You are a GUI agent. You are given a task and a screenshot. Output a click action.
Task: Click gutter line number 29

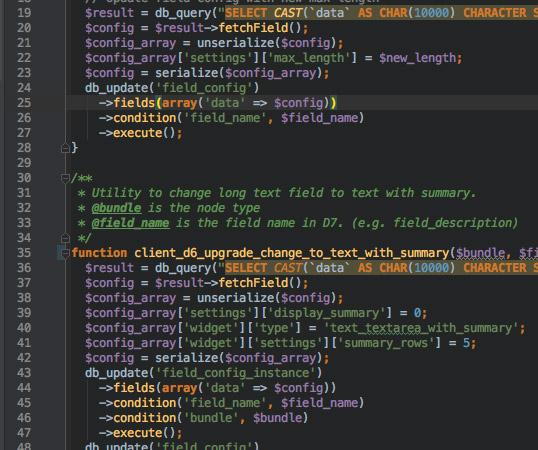[x=24, y=163]
